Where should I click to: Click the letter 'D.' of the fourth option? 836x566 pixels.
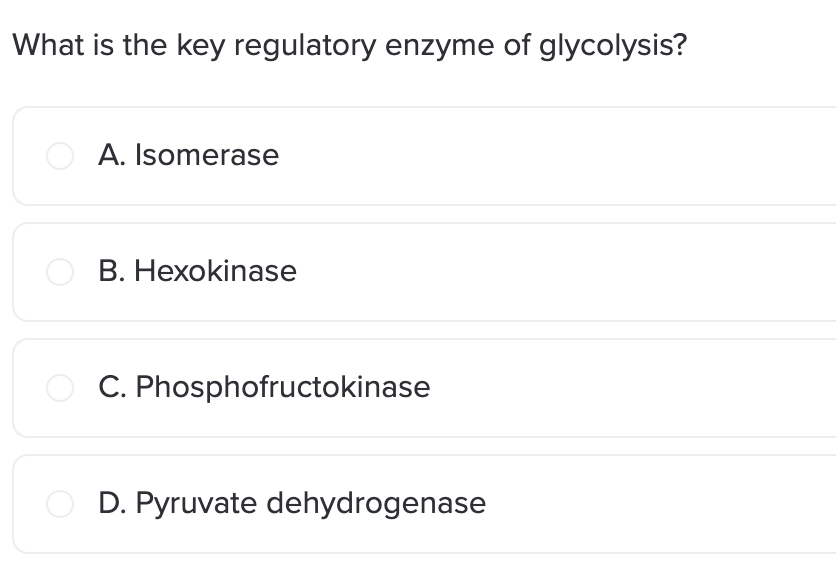113,503
